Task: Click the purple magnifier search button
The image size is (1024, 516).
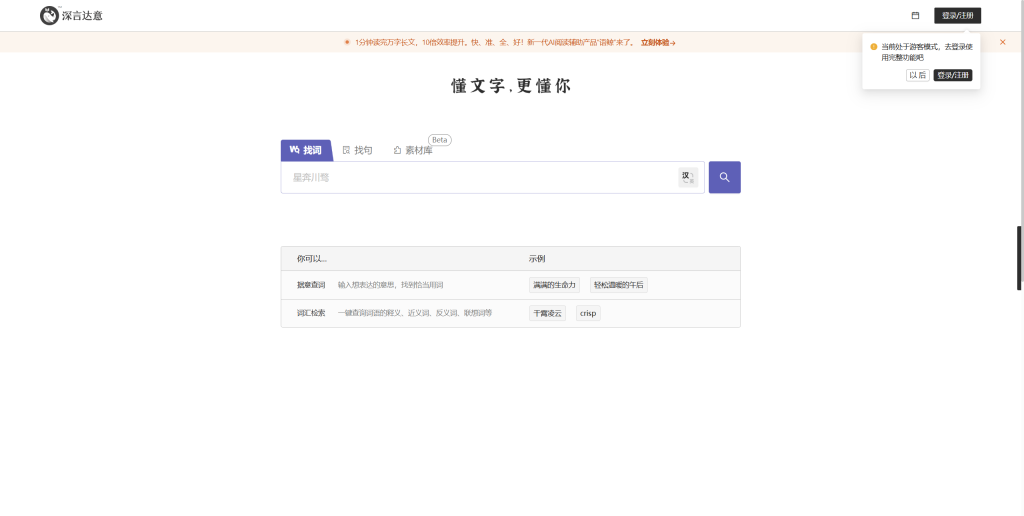Action: [x=724, y=177]
